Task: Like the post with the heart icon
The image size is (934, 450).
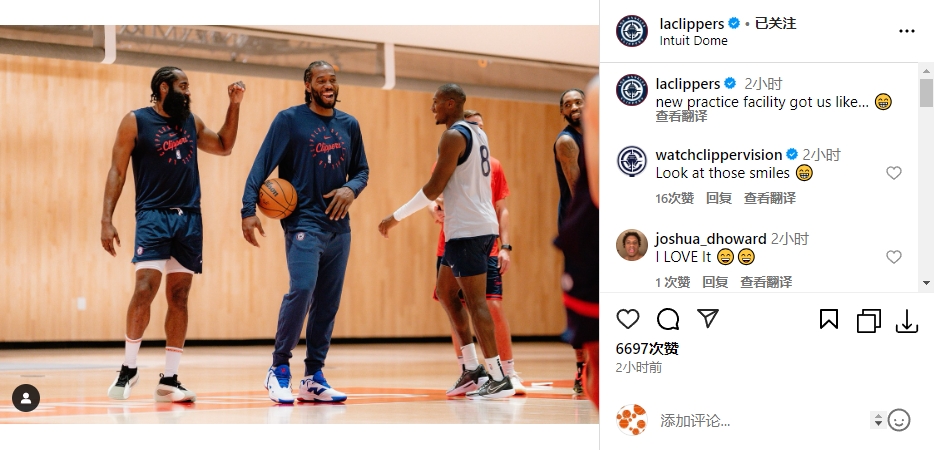Action: pos(627,319)
